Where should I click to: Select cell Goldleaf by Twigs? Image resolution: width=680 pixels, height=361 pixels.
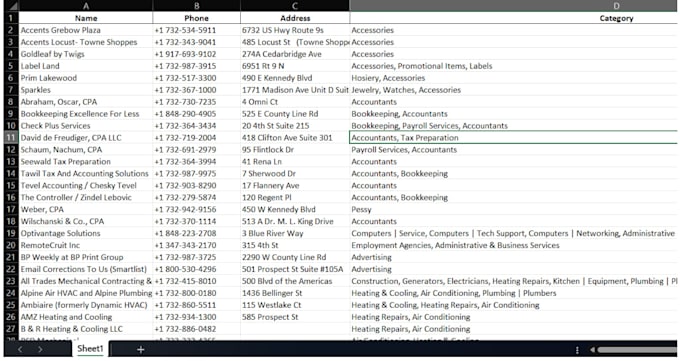pos(86,54)
